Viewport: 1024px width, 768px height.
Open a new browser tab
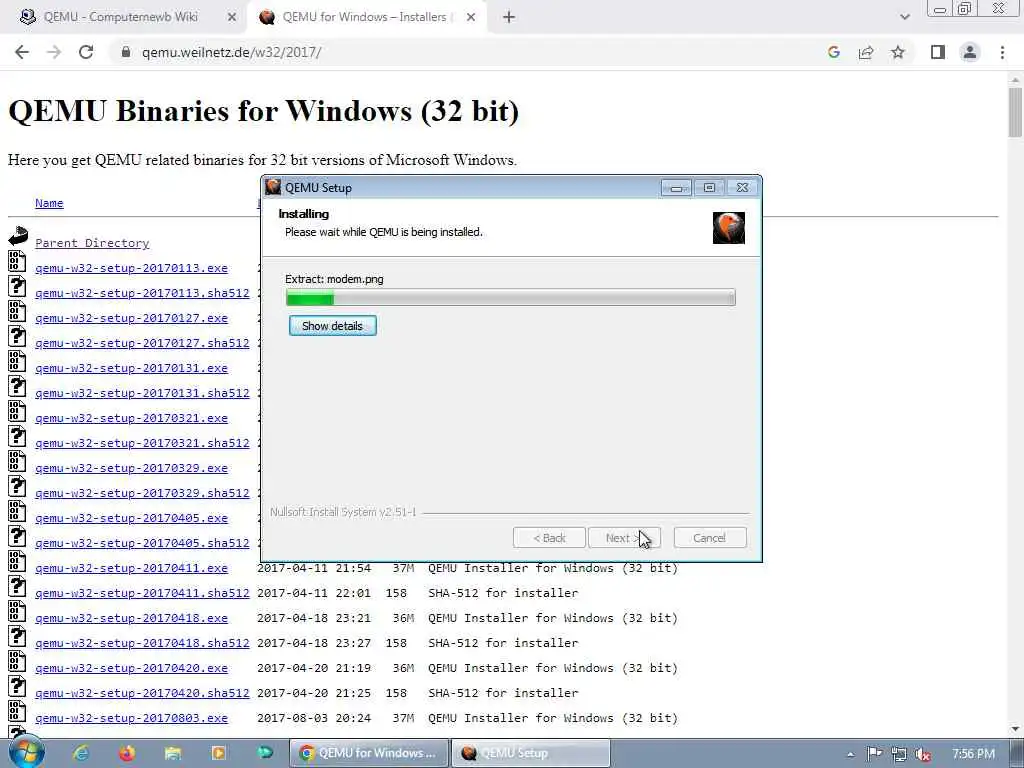tap(509, 18)
